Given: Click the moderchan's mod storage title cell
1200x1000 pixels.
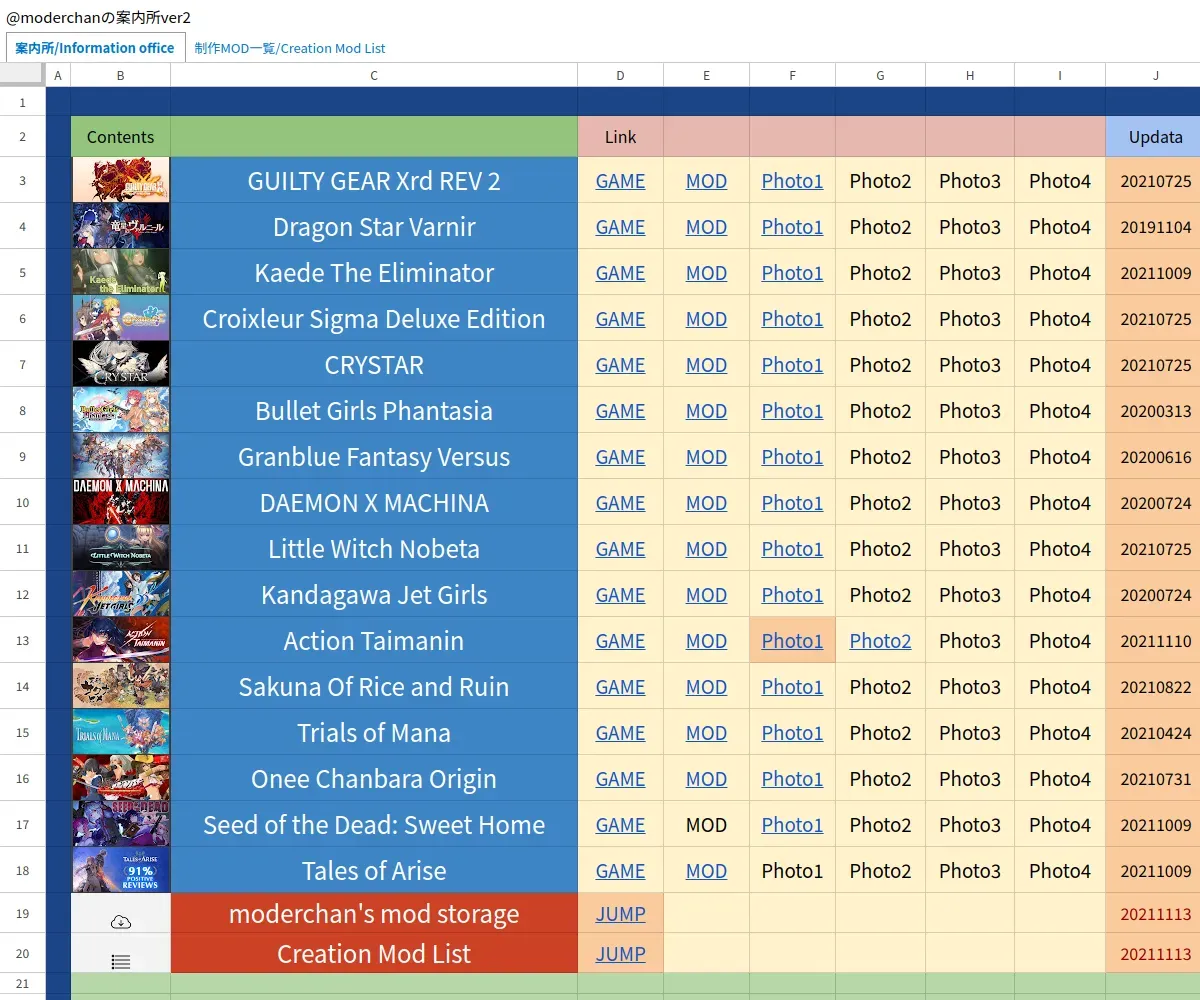Looking at the screenshot, I should click(x=374, y=914).
